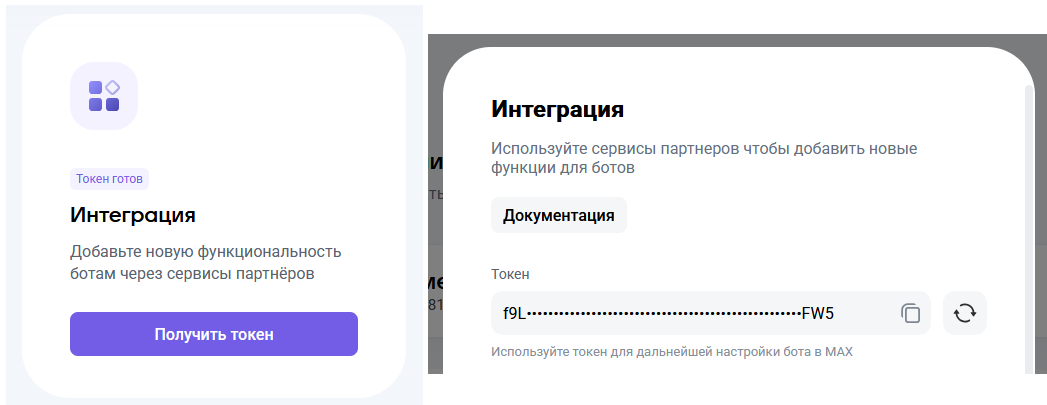Regenerate the token using the refresh icon
The height and width of the screenshot is (405, 1047).
point(964,314)
